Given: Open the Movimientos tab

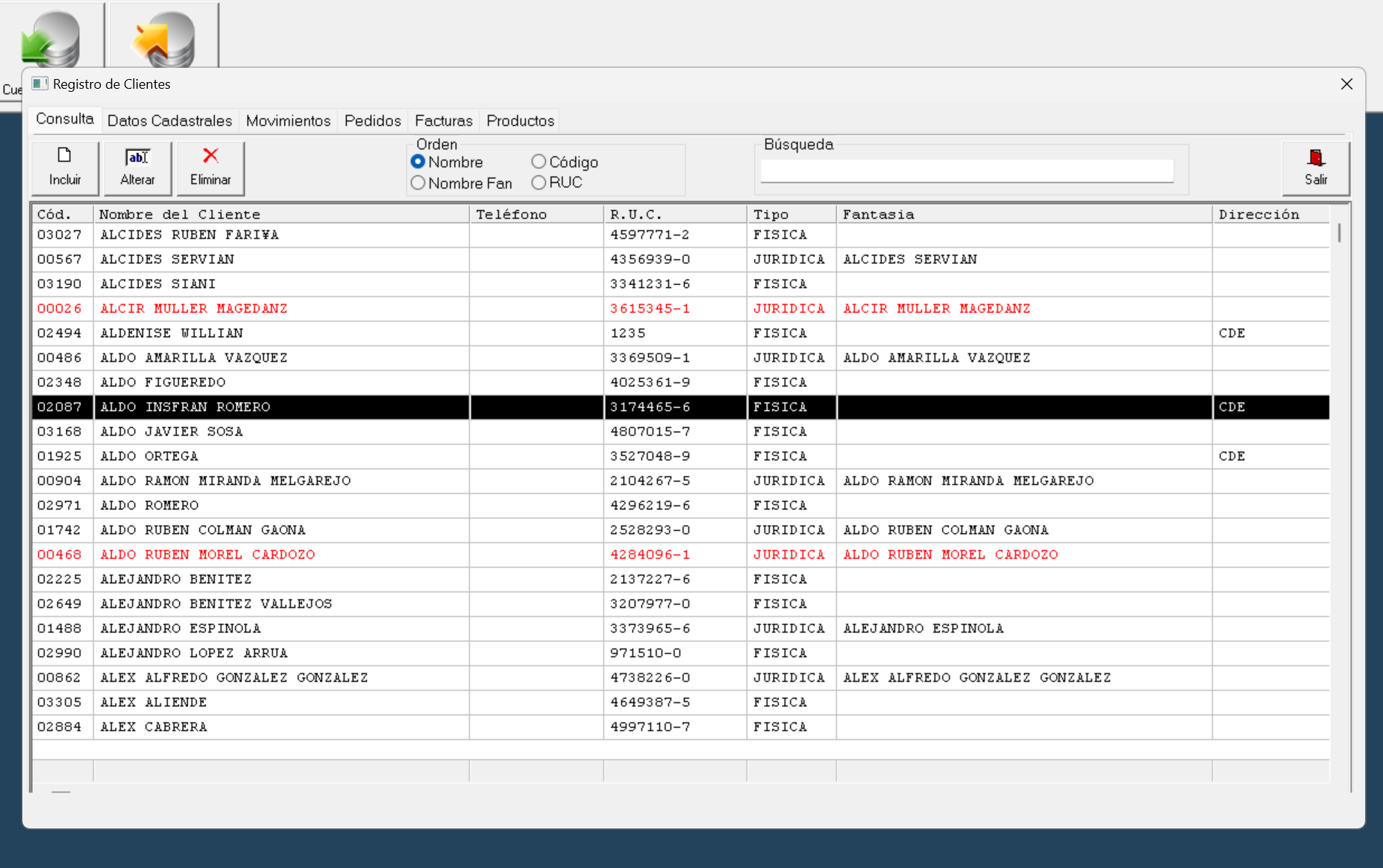Looking at the screenshot, I should pyautogui.click(x=288, y=121).
